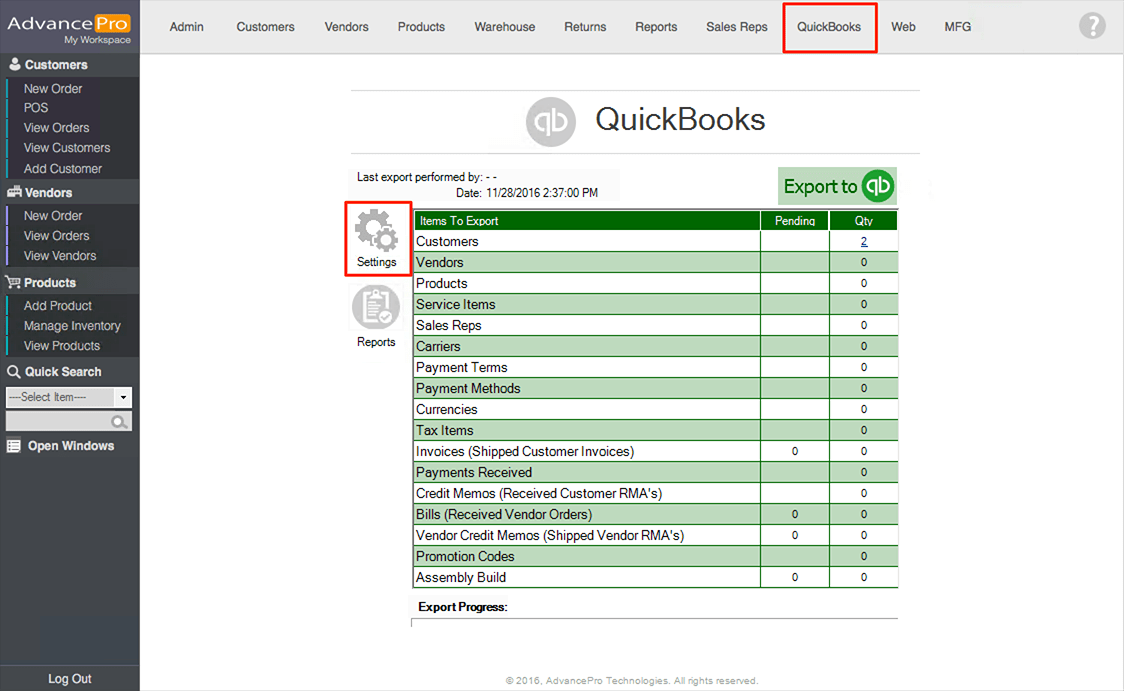Click Bills (Received Vendor Orders) row

(655, 514)
